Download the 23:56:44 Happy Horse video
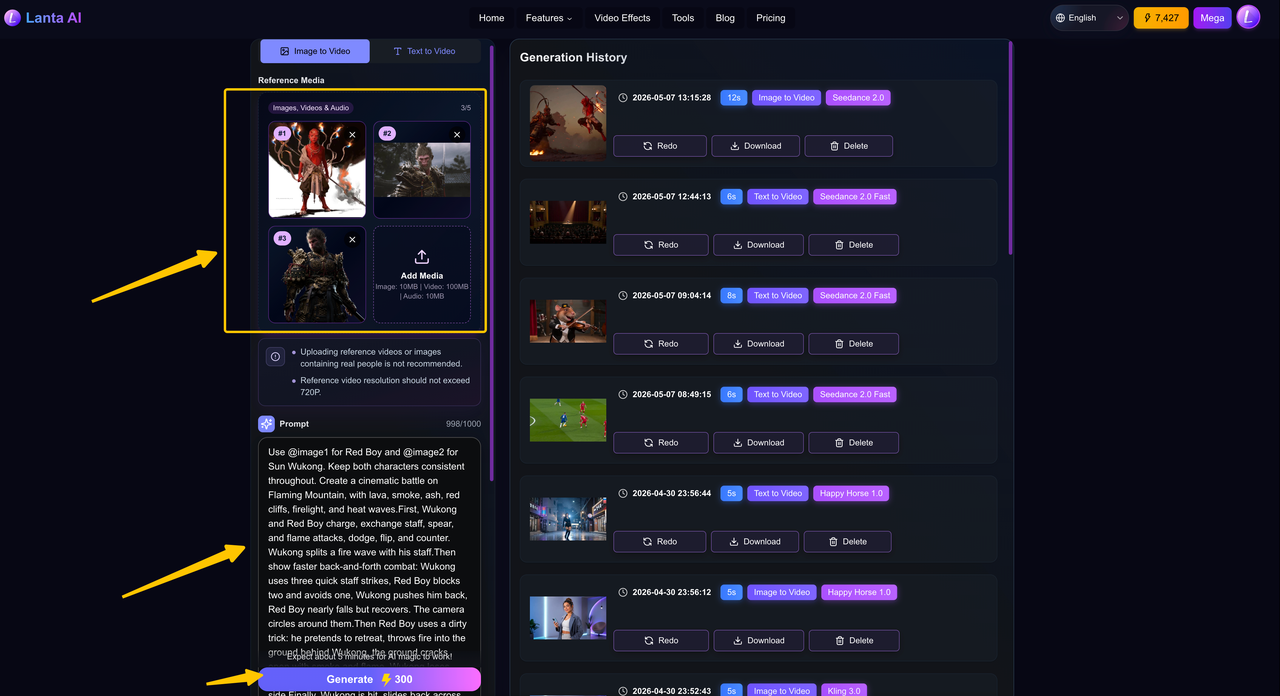This screenshot has width=1280, height=696. (754, 542)
